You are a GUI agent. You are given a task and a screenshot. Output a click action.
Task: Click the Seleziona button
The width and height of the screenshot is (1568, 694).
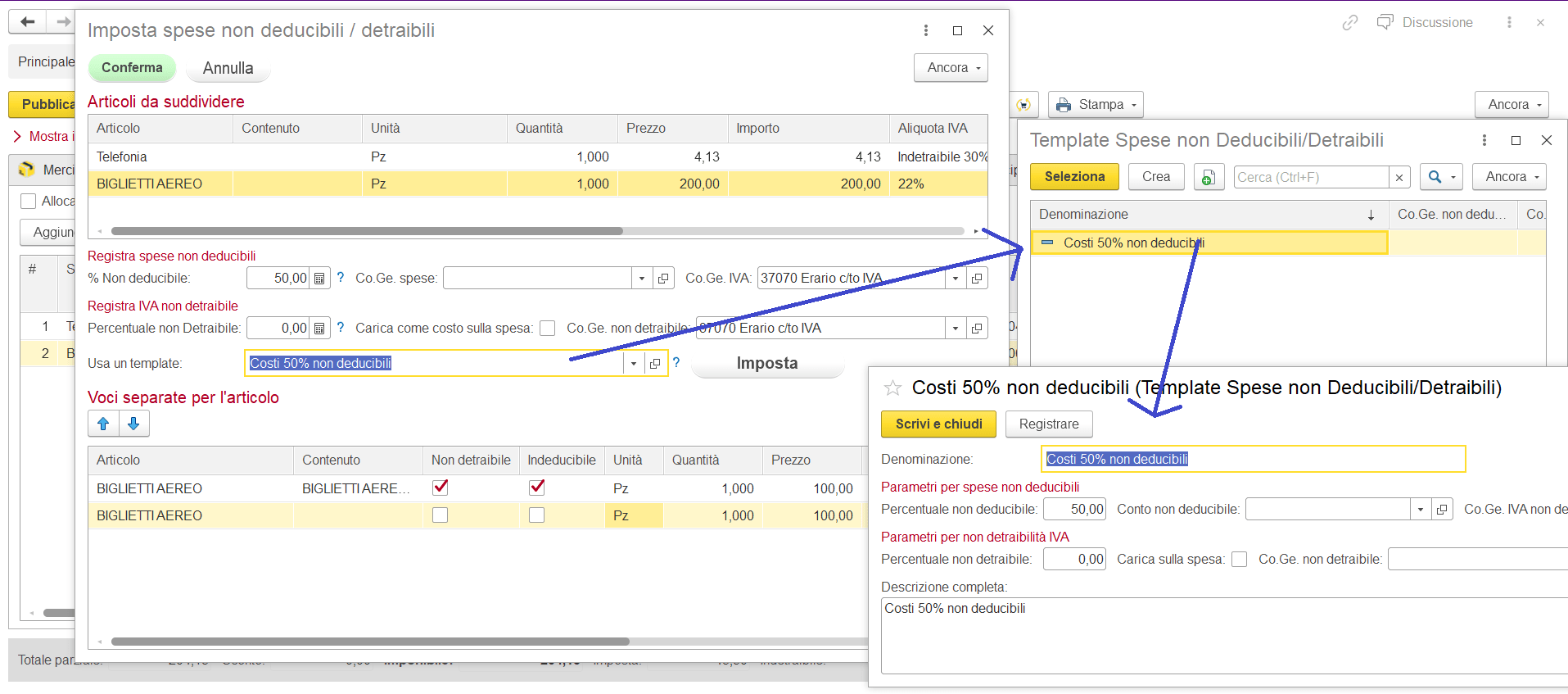click(x=1074, y=177)
